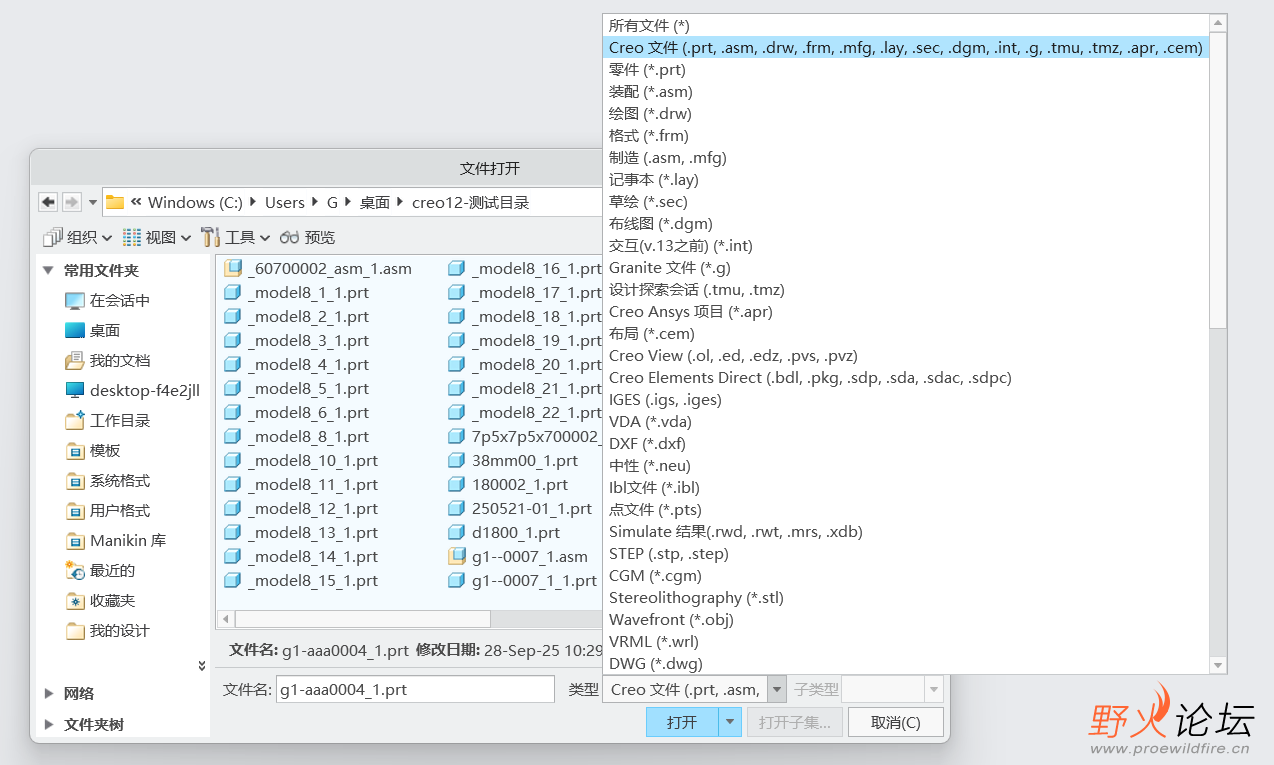Select the Manikin 库 folder shortcut
The width and height of the screenshot is (1274, 765).
pos(127,541)
